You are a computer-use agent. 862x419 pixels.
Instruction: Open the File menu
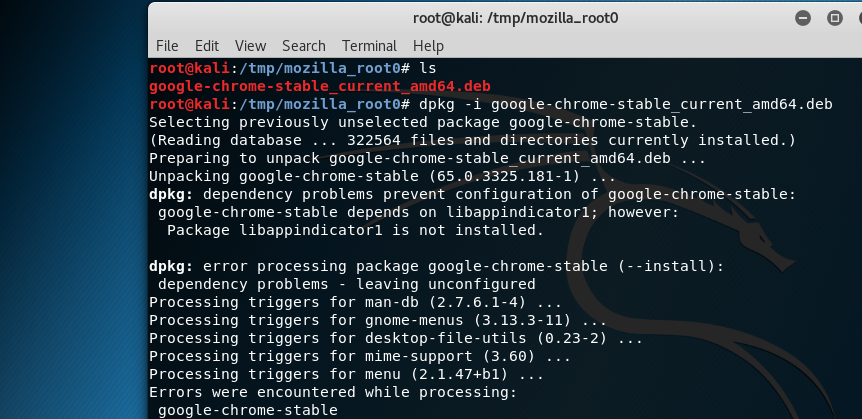[x=167, y=46]
